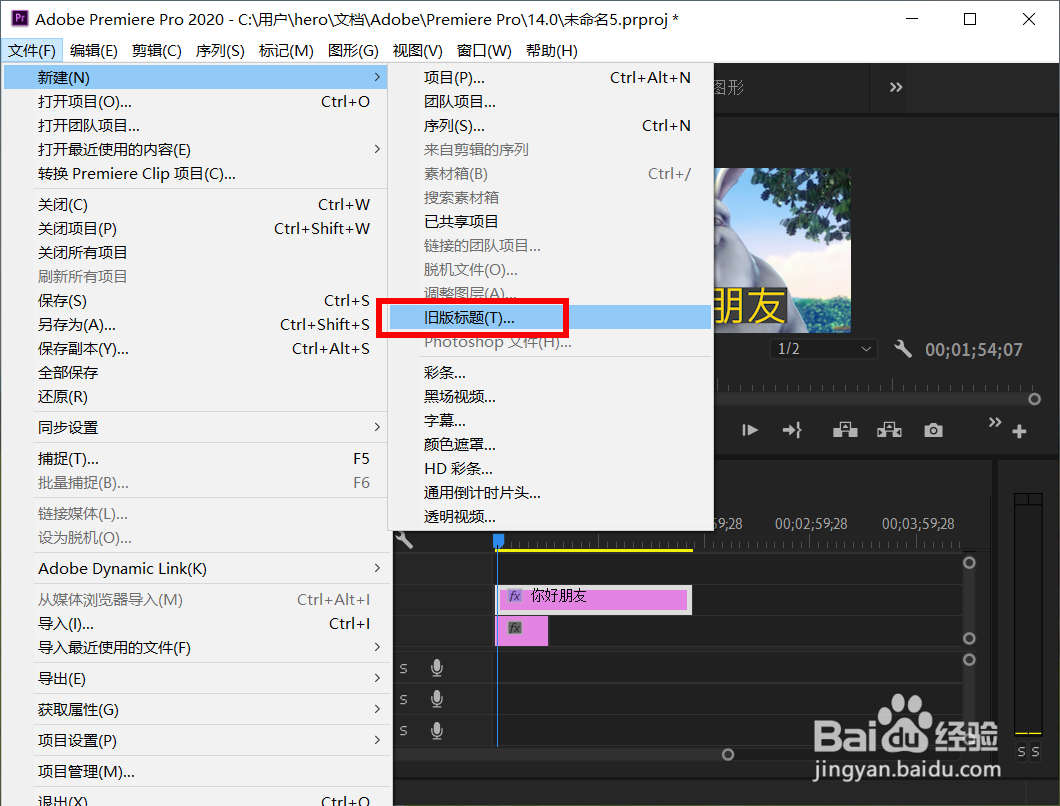This screenshot has height=806, width=1060.
Task: Click right solo S button under audio meter
Action: 1035,752
